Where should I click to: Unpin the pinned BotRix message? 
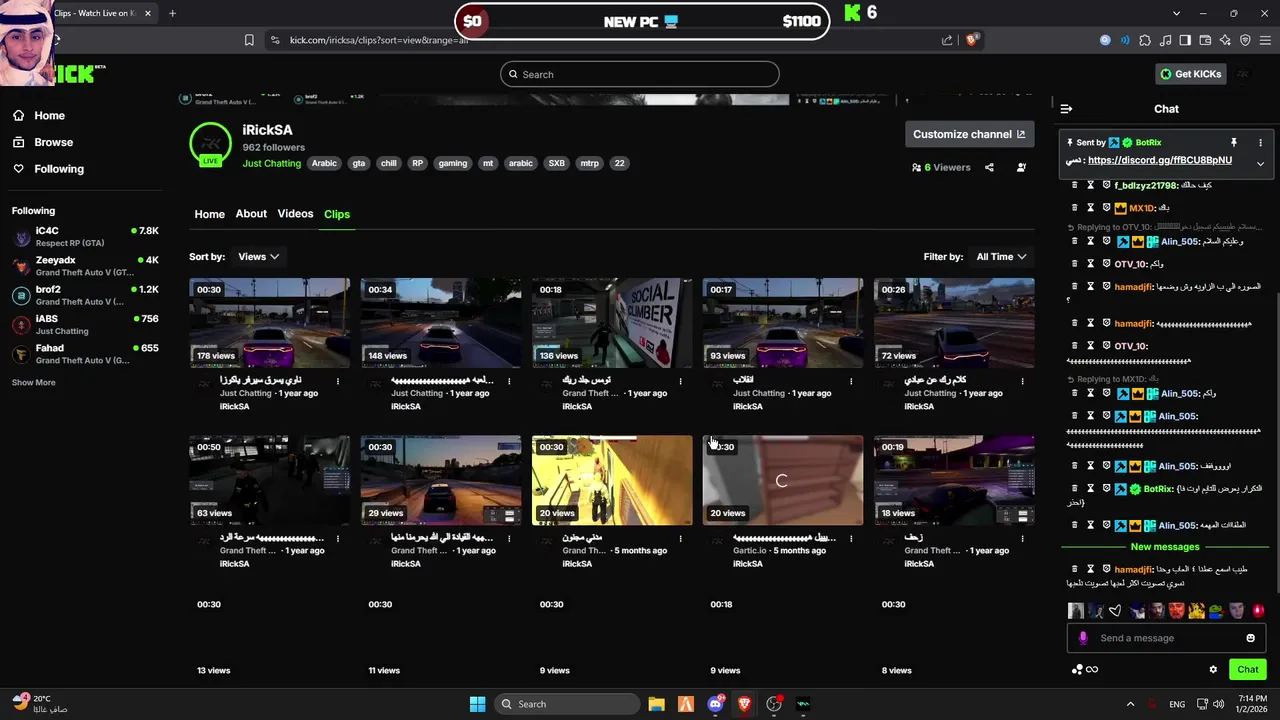[1233, 143]
